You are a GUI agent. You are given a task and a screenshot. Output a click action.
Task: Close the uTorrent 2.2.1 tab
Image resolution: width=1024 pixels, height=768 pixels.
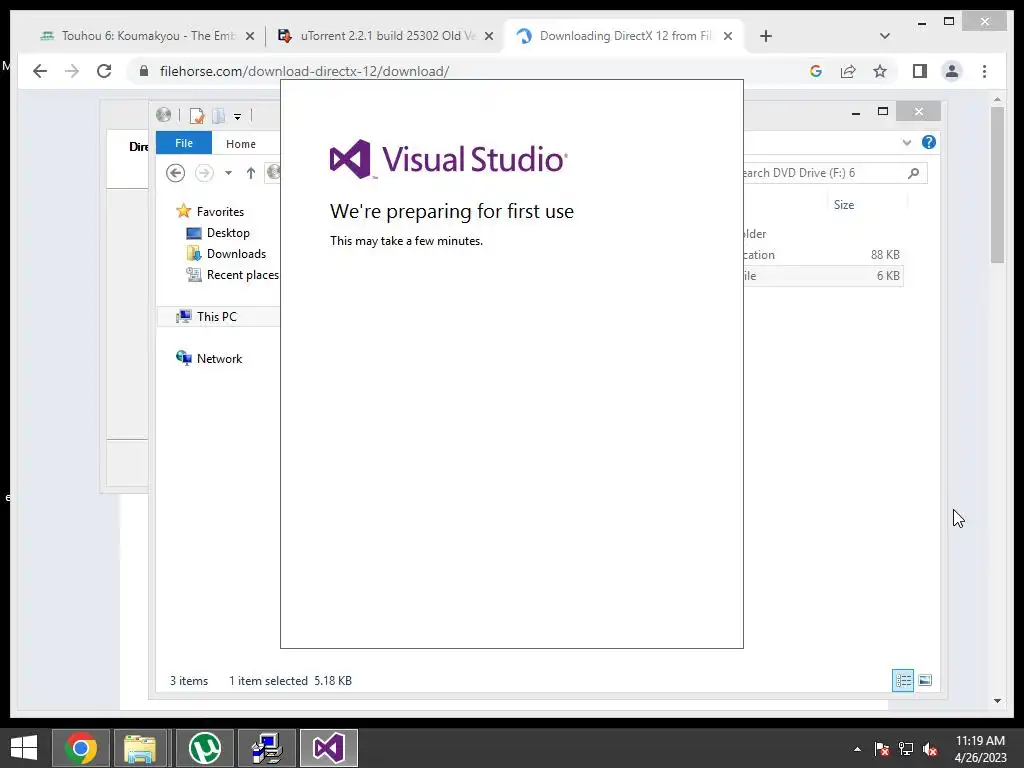488,37
